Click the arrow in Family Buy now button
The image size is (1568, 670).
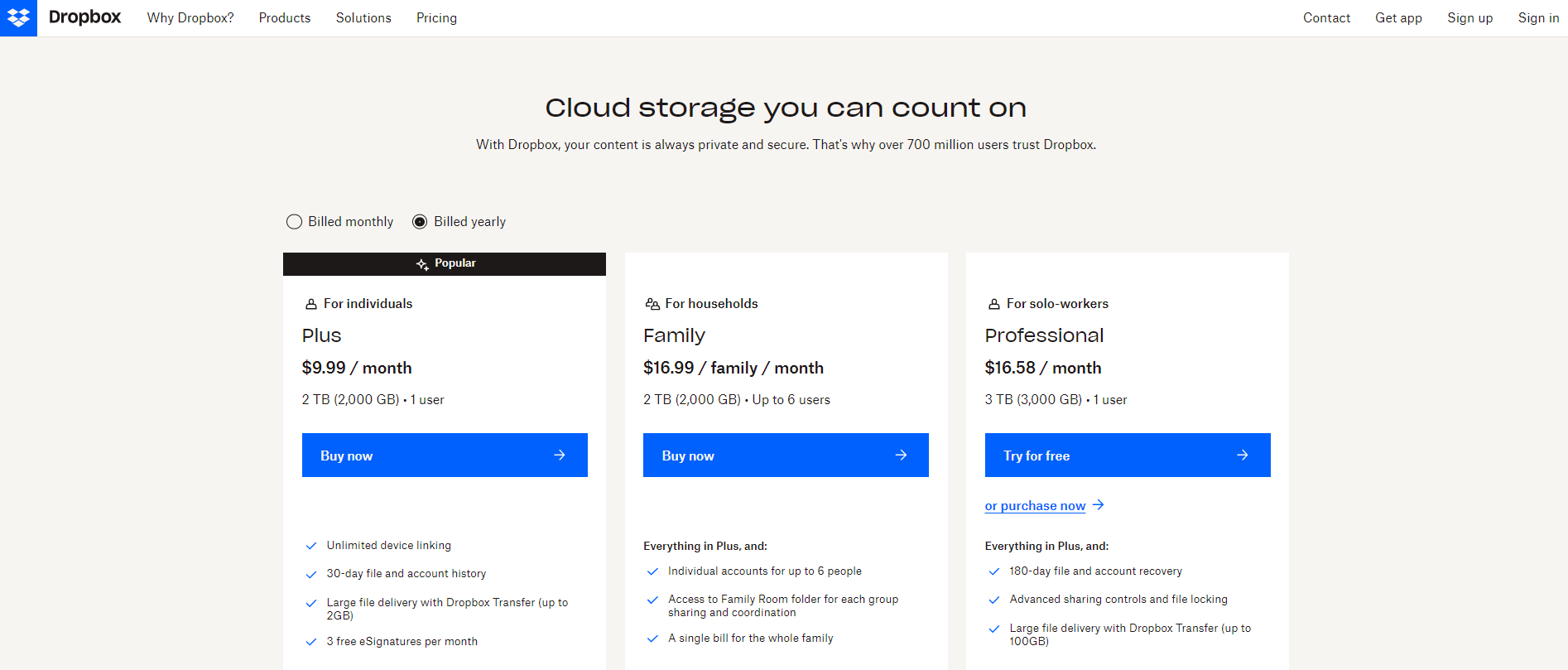pos(901,455)
